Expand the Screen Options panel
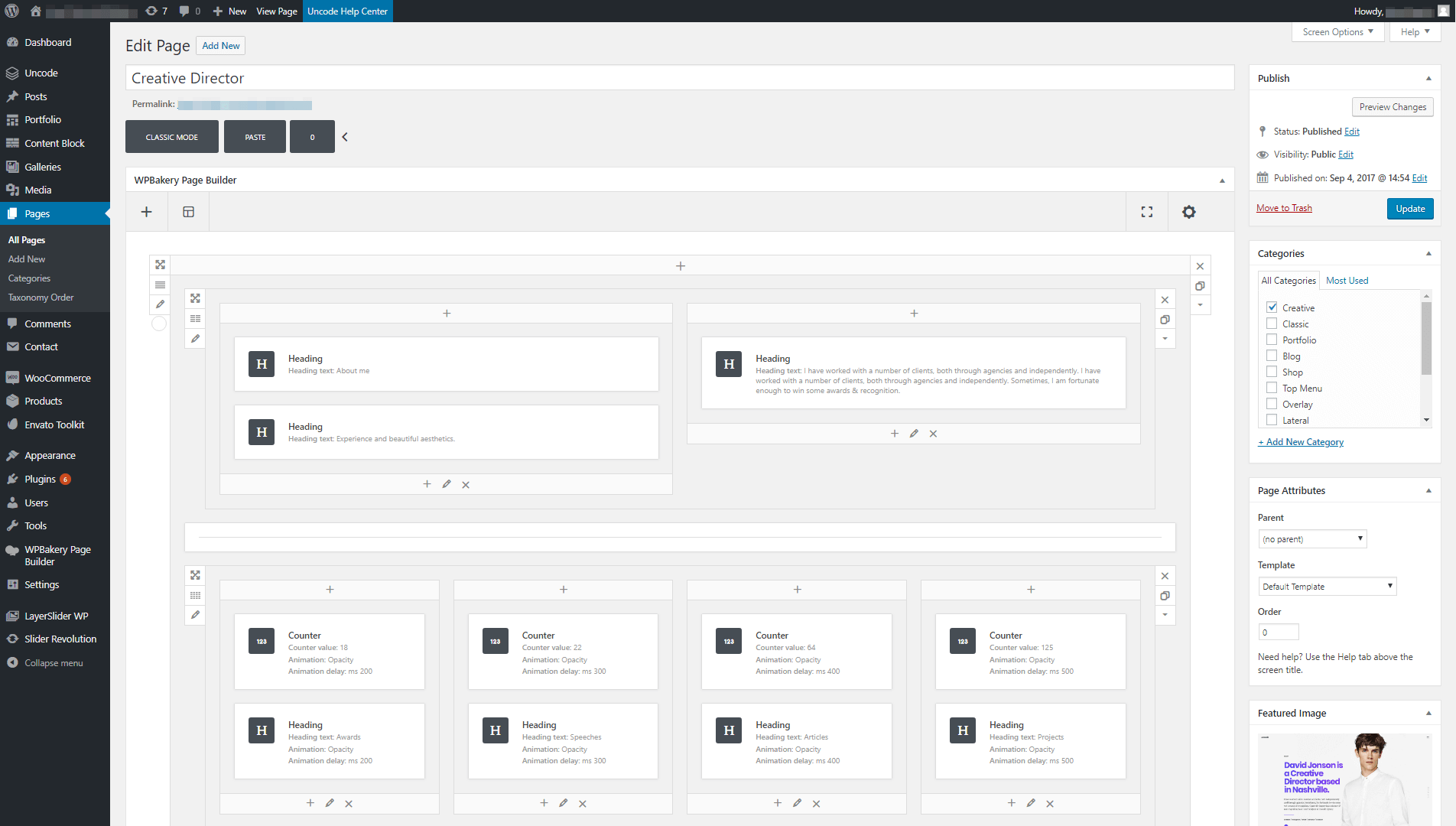1456x826 pixels. click(x=1337, y=32)
